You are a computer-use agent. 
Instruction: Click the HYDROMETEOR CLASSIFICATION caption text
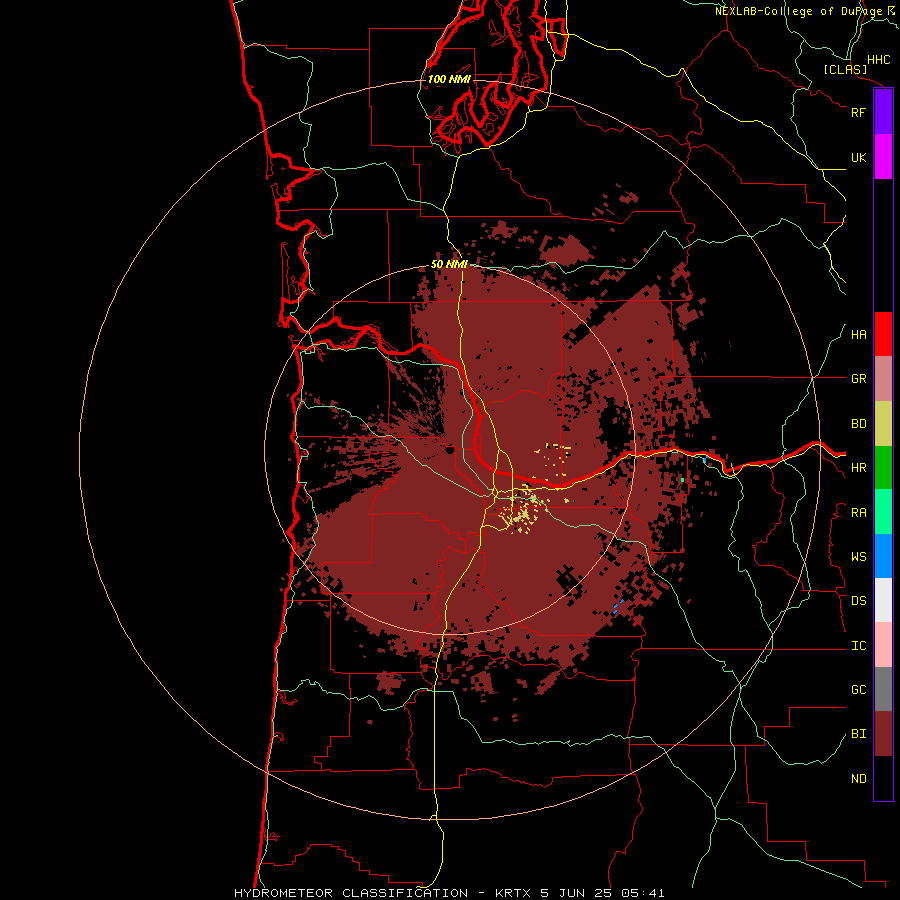(351, 893)
